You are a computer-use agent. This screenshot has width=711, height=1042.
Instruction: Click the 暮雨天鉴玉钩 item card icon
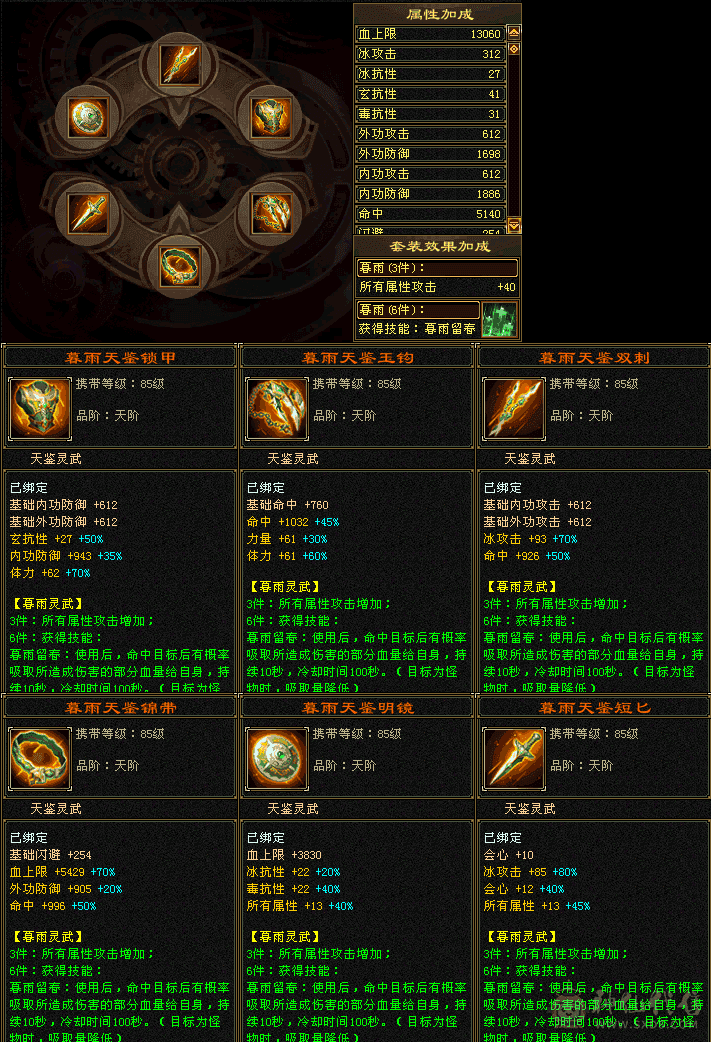click(x=276, y=409)
